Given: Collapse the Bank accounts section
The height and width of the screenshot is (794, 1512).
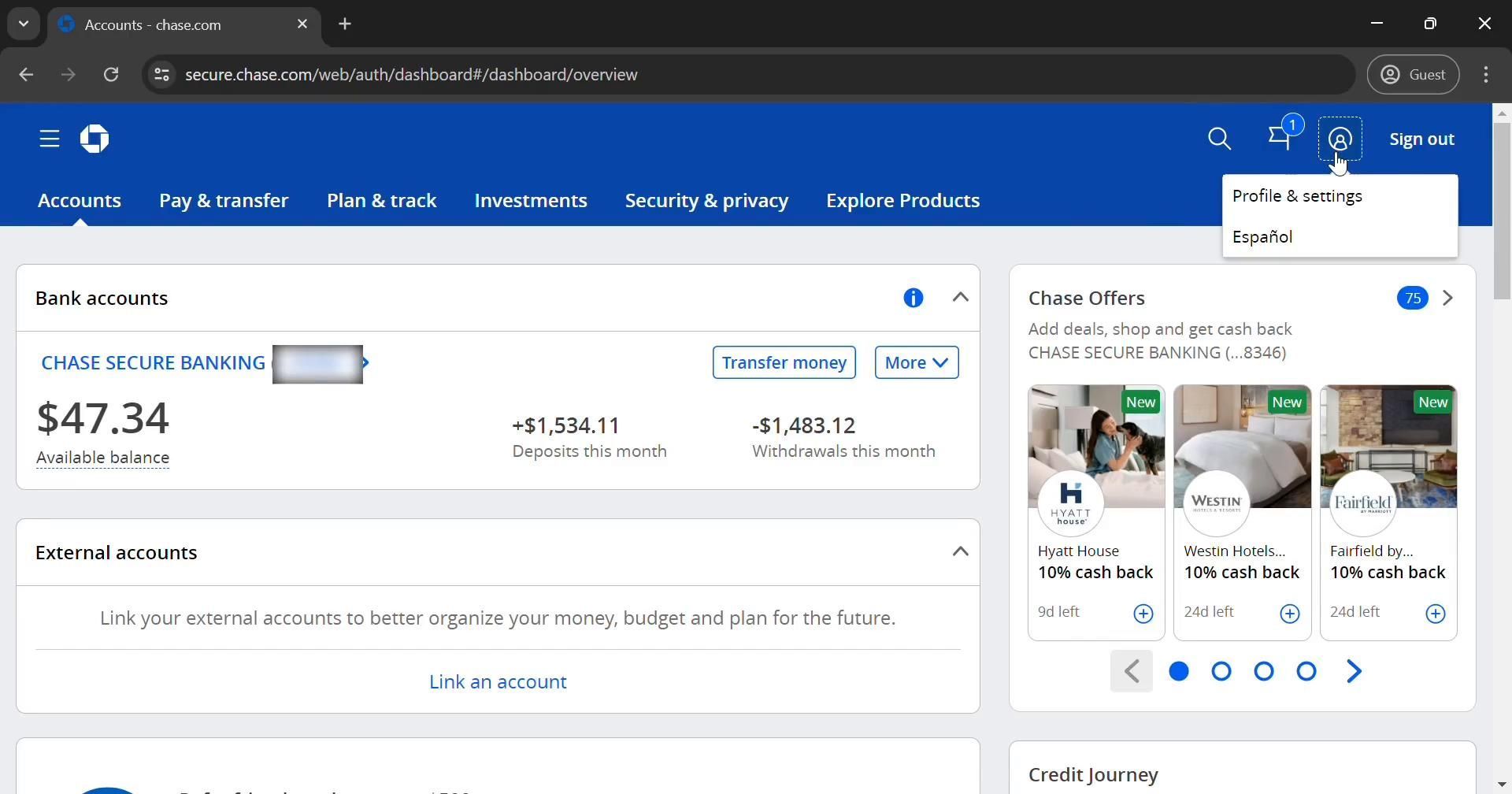Looking at the screenshot, I should (x=960, y=298).
